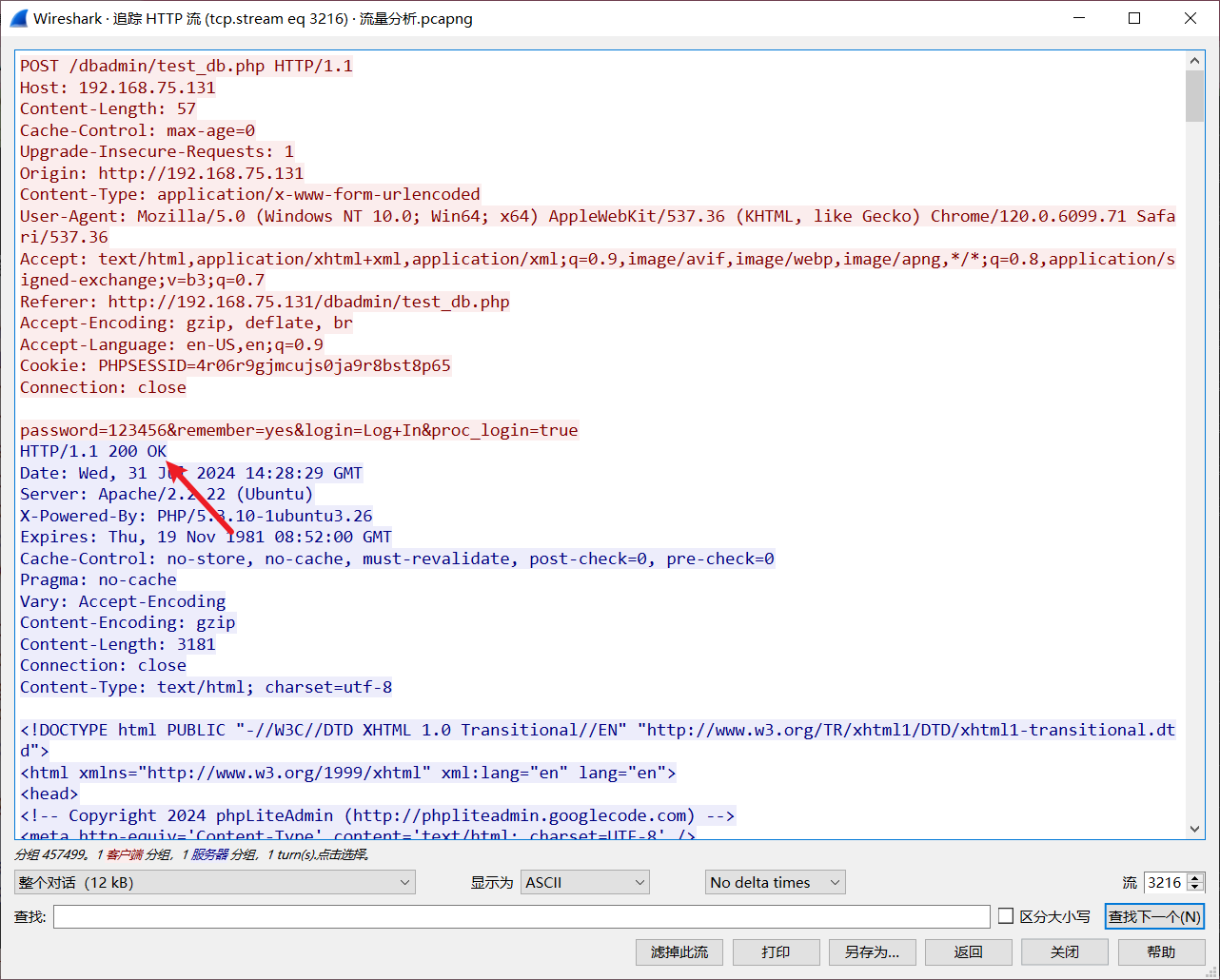Screen dimensions: 1220x980
Task: Click the 'HTTP/1.1 200 OK' response line
Action: [x=93, y=451]
